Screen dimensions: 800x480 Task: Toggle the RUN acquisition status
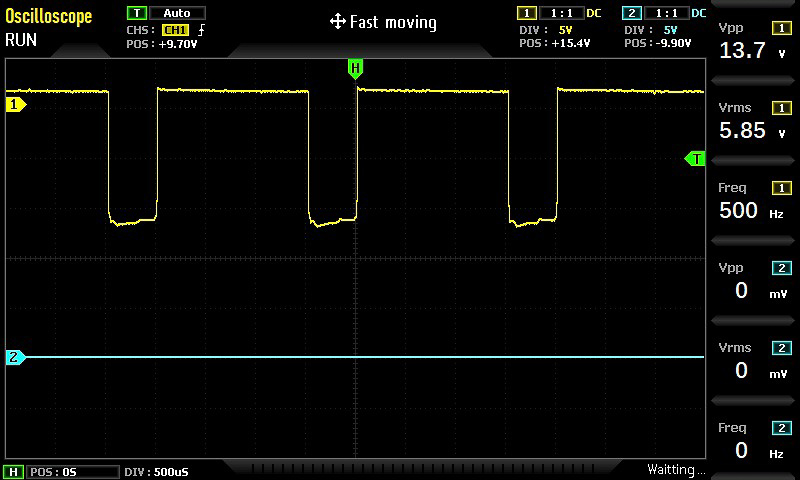[21, 40]
